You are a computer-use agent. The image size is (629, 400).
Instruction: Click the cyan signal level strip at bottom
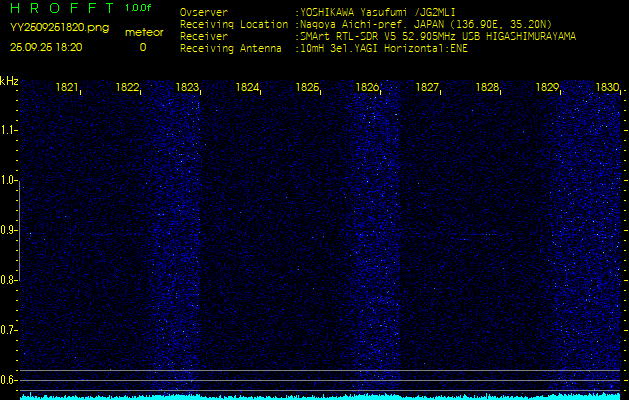pyautogui.click(x=320, y=397)
